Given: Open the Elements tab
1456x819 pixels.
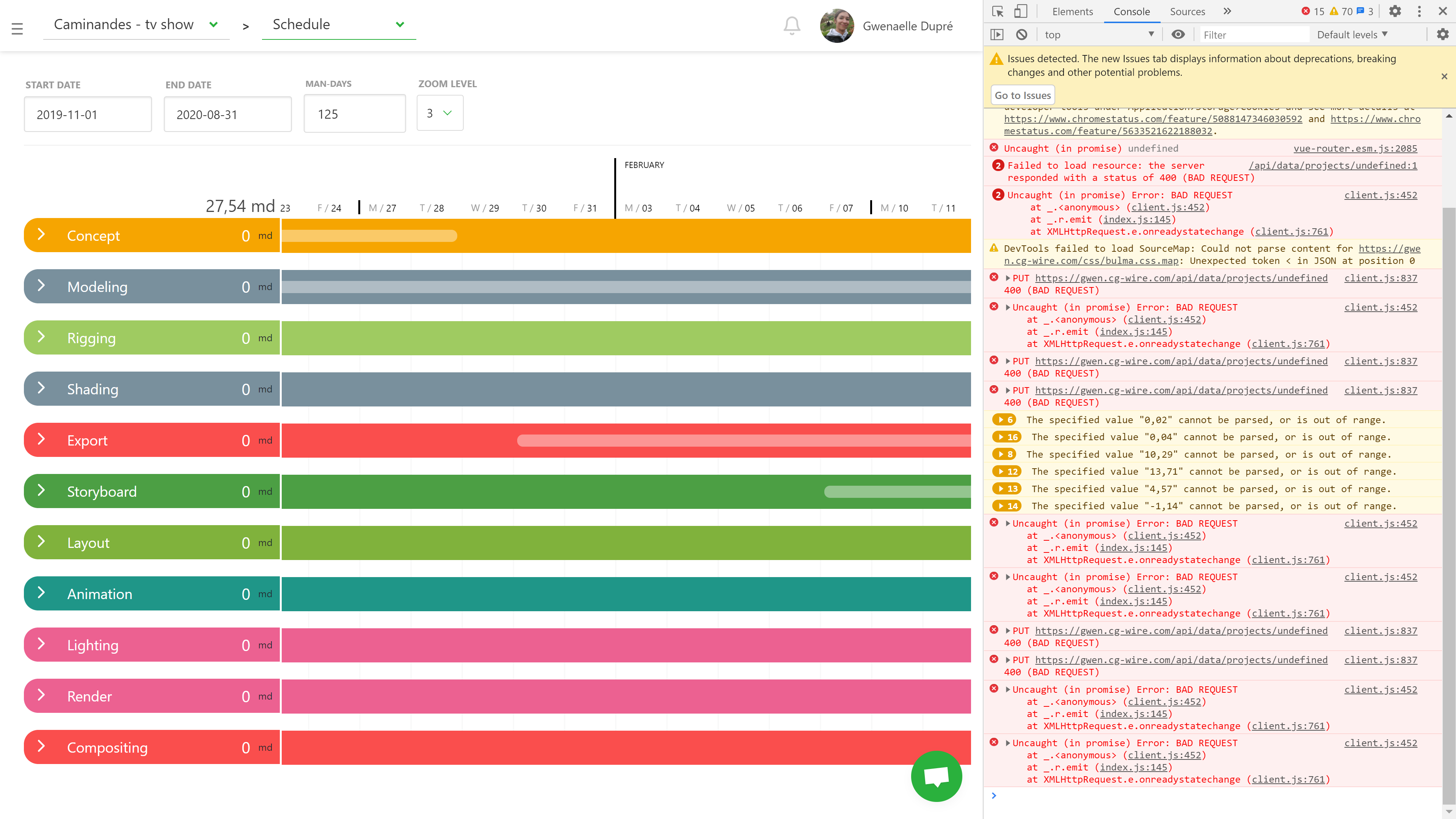Looking at the screenshot, I should click(1072, 11).
